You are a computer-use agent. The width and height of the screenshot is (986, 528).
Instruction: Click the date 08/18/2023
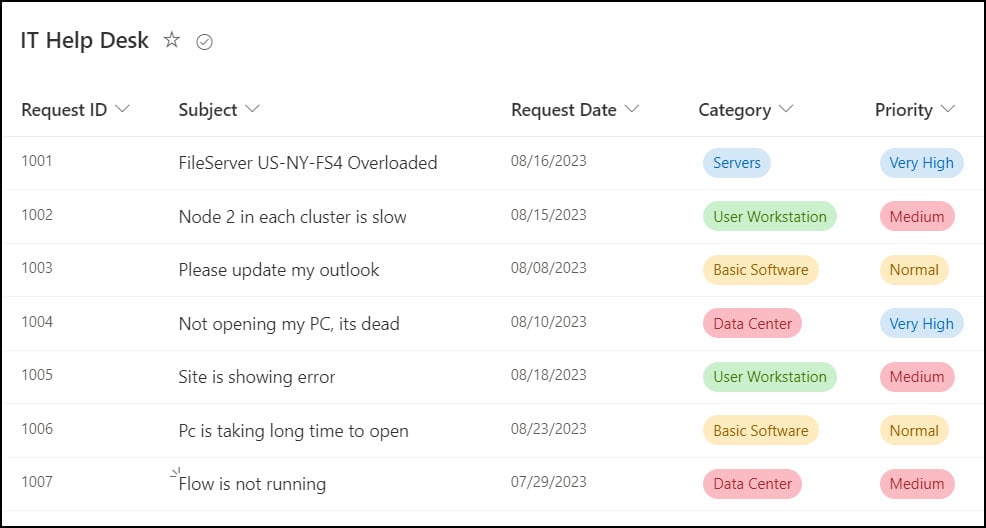pos(548,375)
